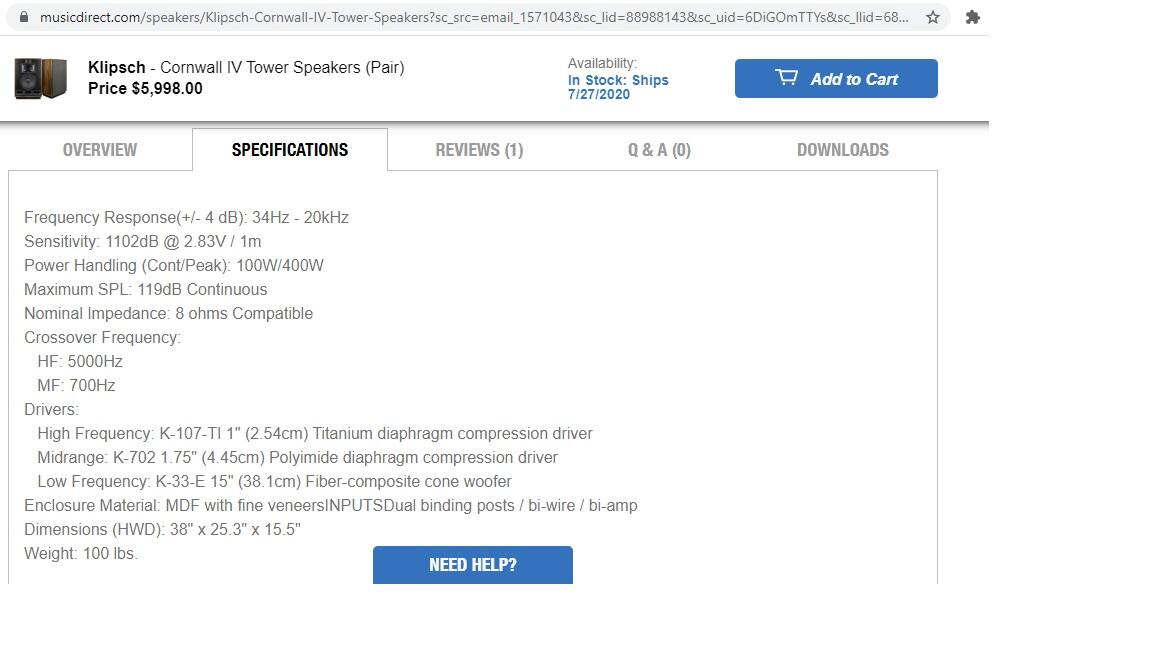The image size is (1152, 648).
Task: Switch to the Overview tab
Action: point(100,150)
